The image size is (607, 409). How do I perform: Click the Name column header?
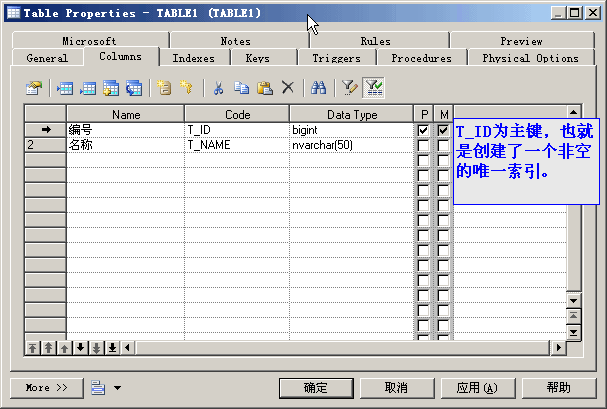pyautogui.click(x=126, y=115)
